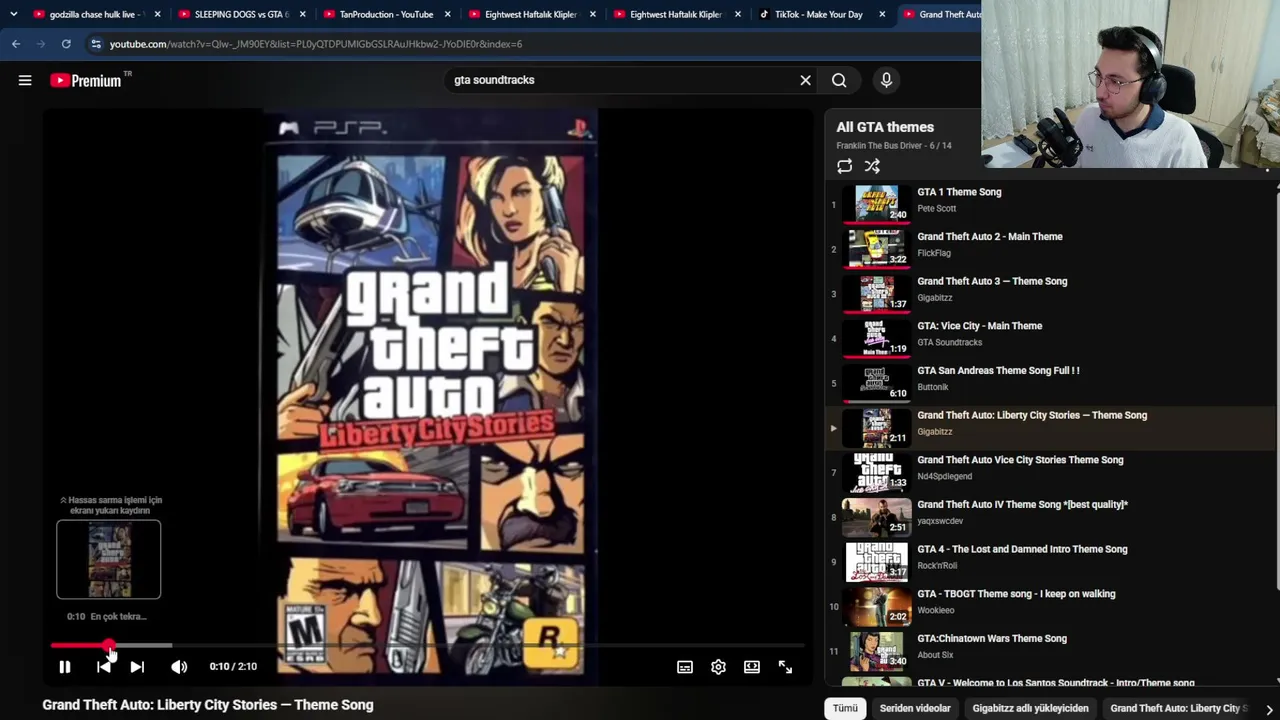Show more filter chips with right chevron
The width and height of the screenshot is (1280, 720).
[x=1269, y=708]
